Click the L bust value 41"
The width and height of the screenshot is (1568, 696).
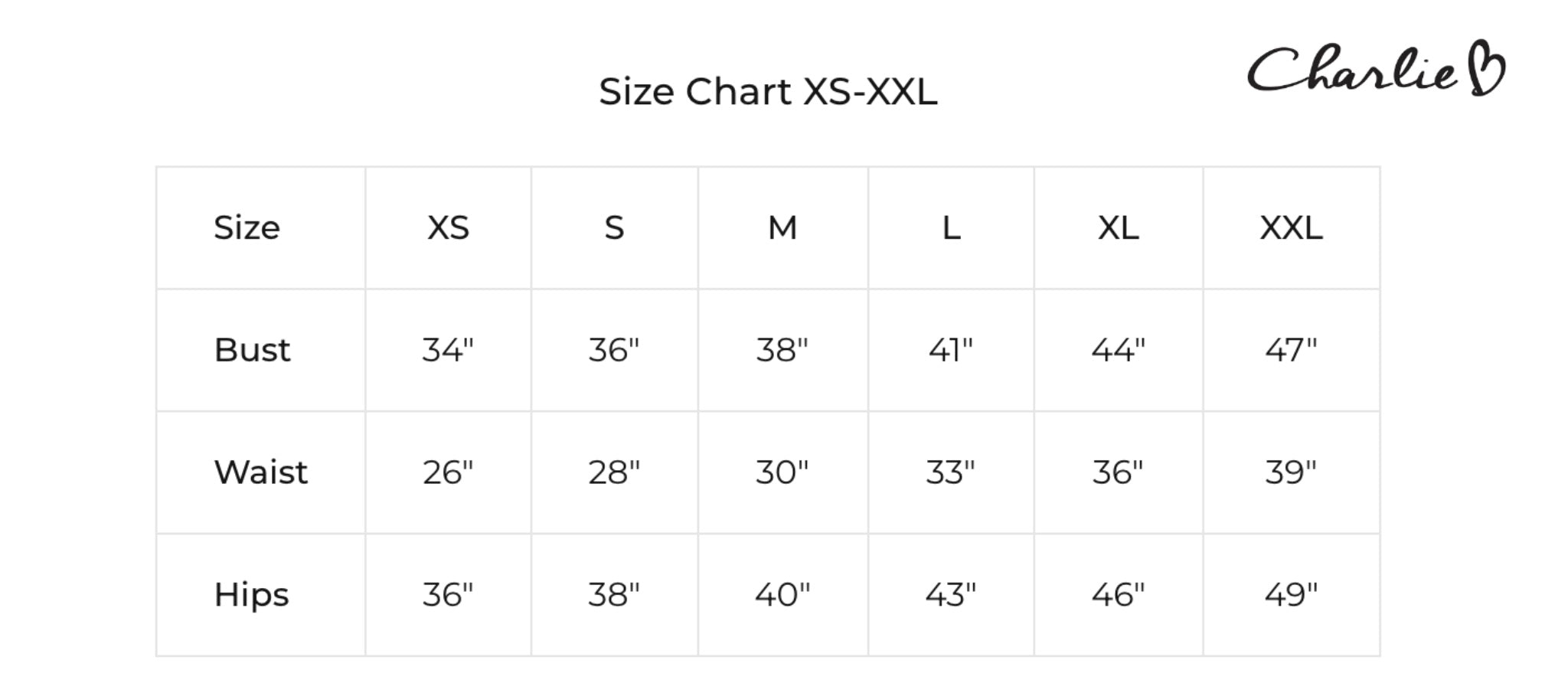point(951,350)
